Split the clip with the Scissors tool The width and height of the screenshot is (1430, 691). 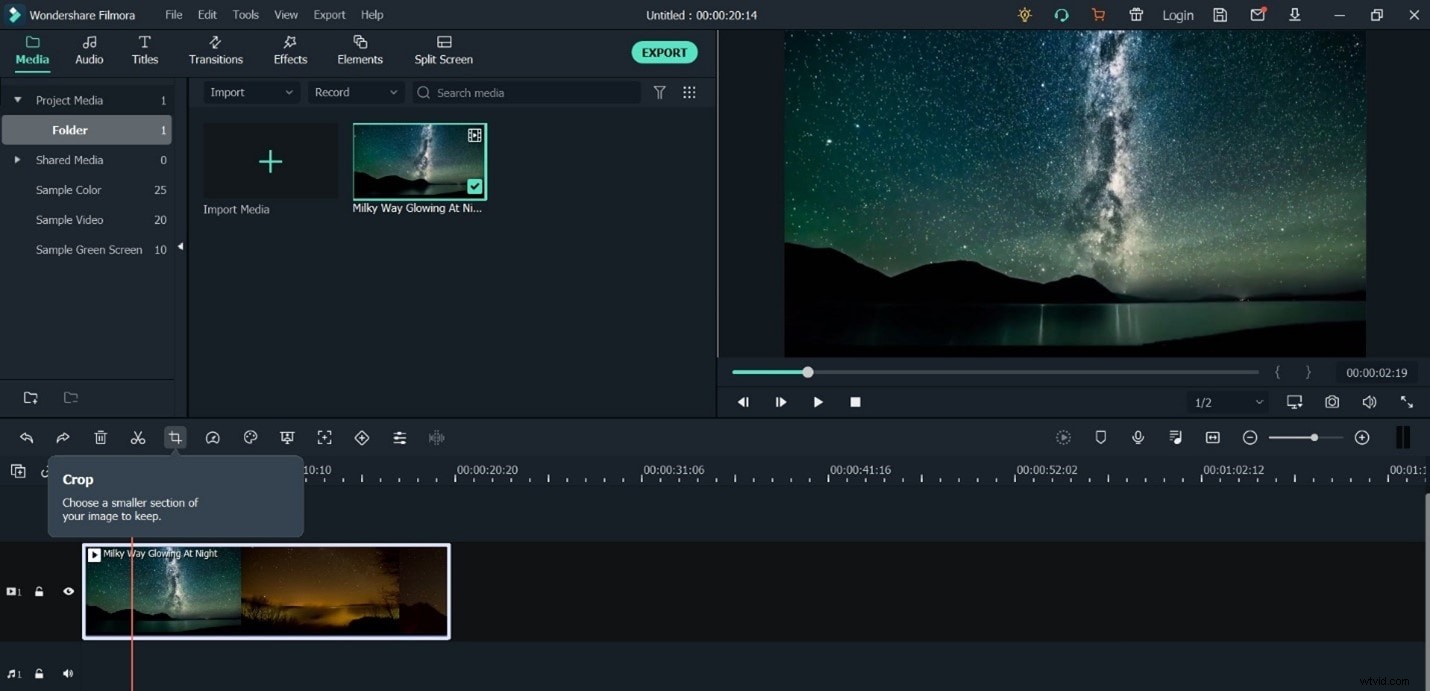click(x=138, y=437)
